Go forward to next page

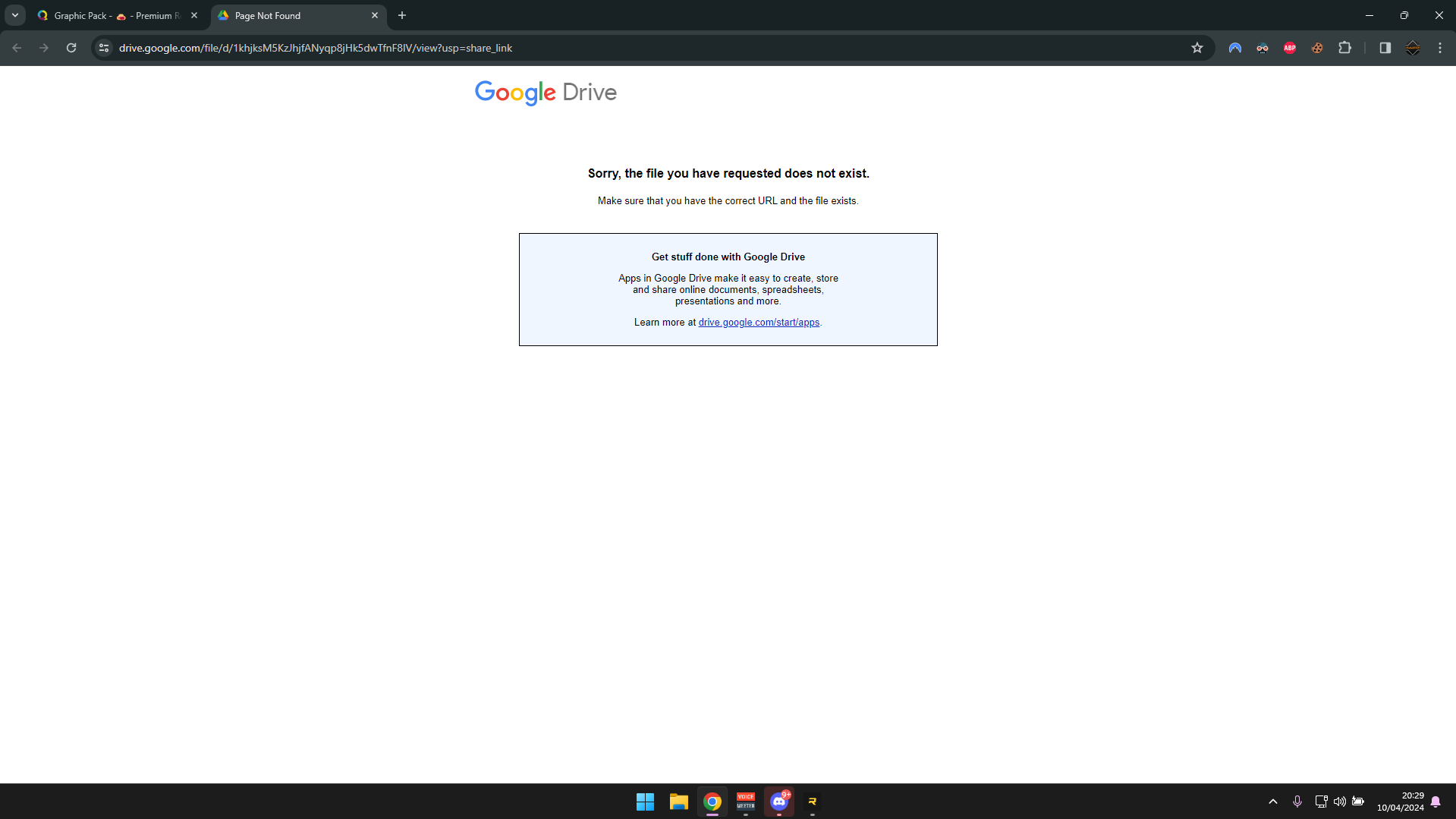pyautogui.click(x=44, y=48)
